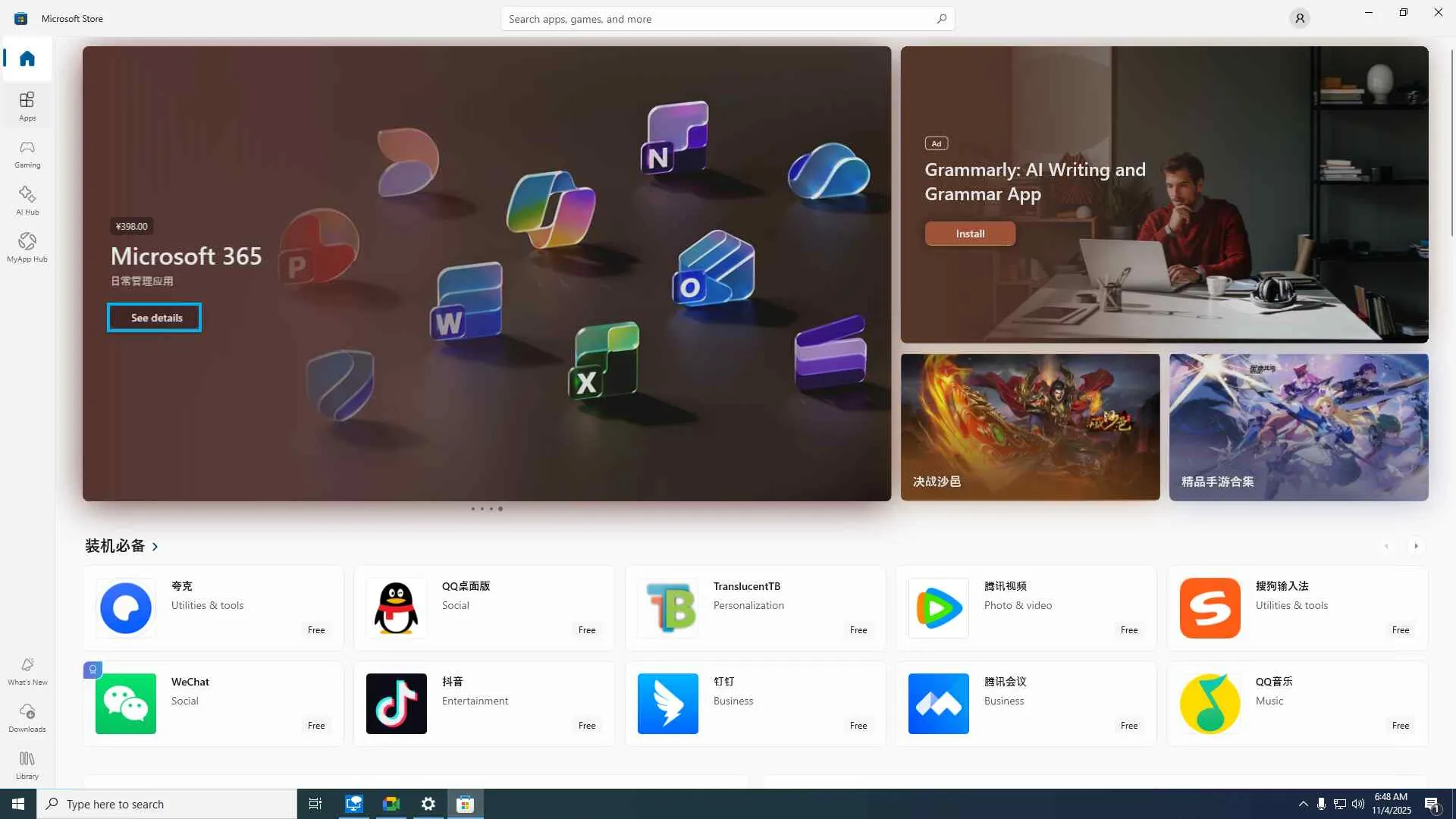Expand the 装机必备 section chevron
This screenshot has width=1456, height=819.
155,546
